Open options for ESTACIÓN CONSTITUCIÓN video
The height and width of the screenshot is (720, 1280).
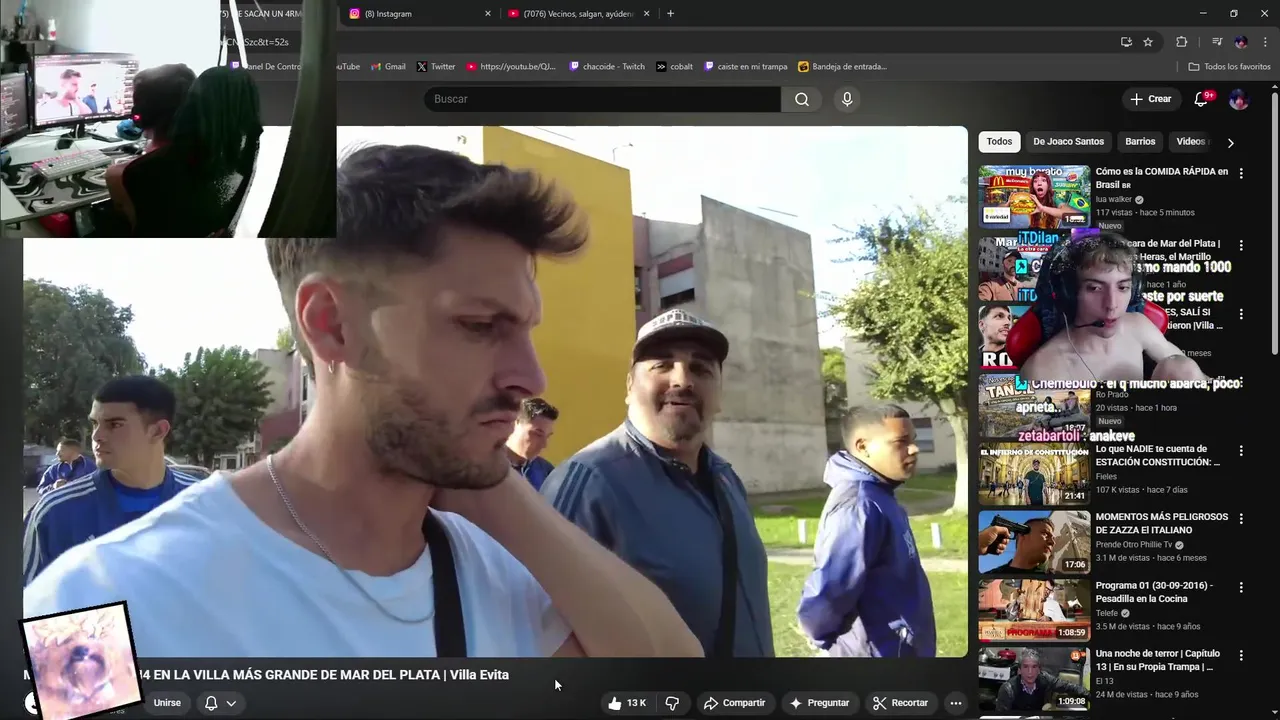click(1241, 451)
